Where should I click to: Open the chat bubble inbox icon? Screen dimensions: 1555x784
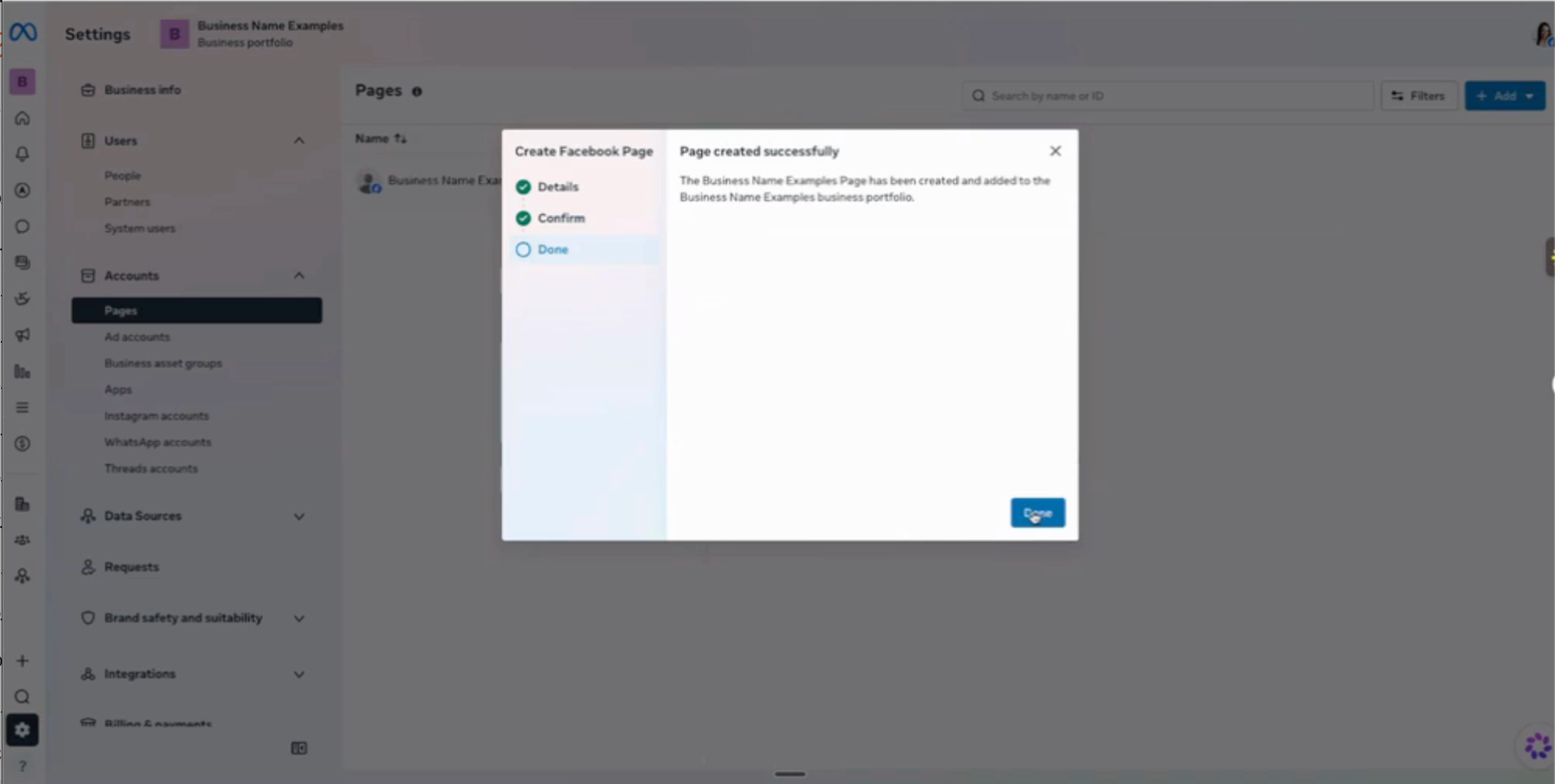click(23, 227)
